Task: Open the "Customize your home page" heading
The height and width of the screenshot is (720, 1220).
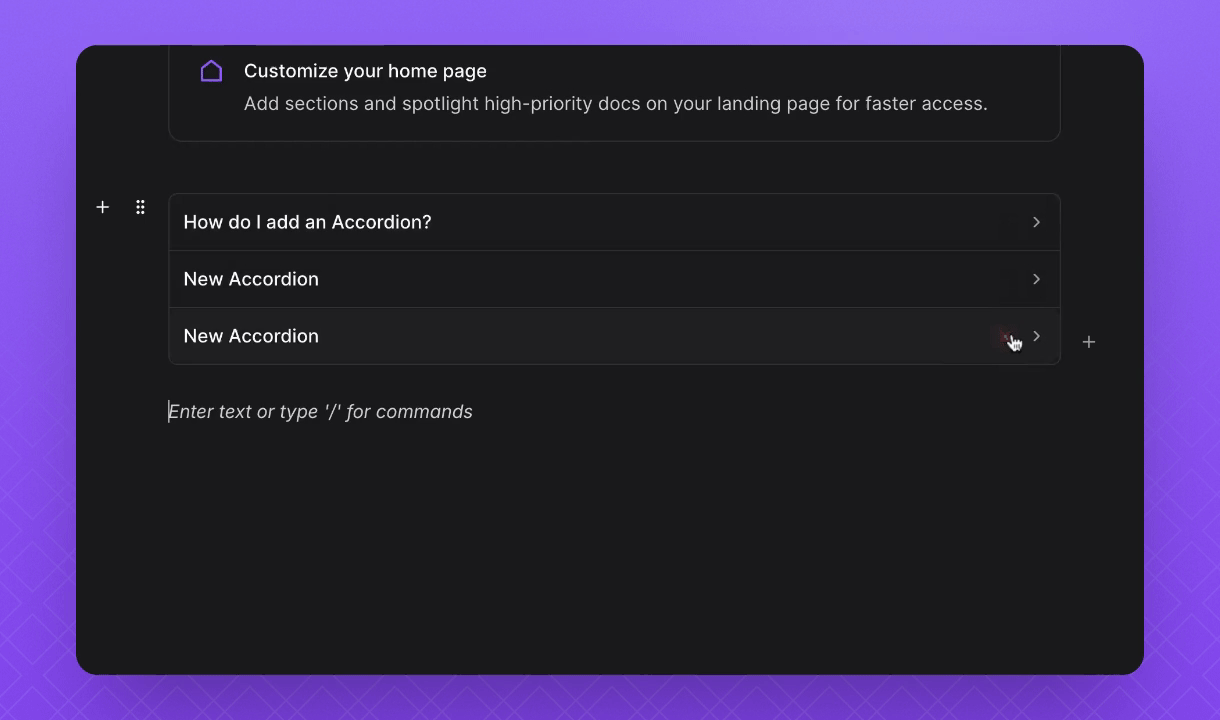Action: pos(365,71)
